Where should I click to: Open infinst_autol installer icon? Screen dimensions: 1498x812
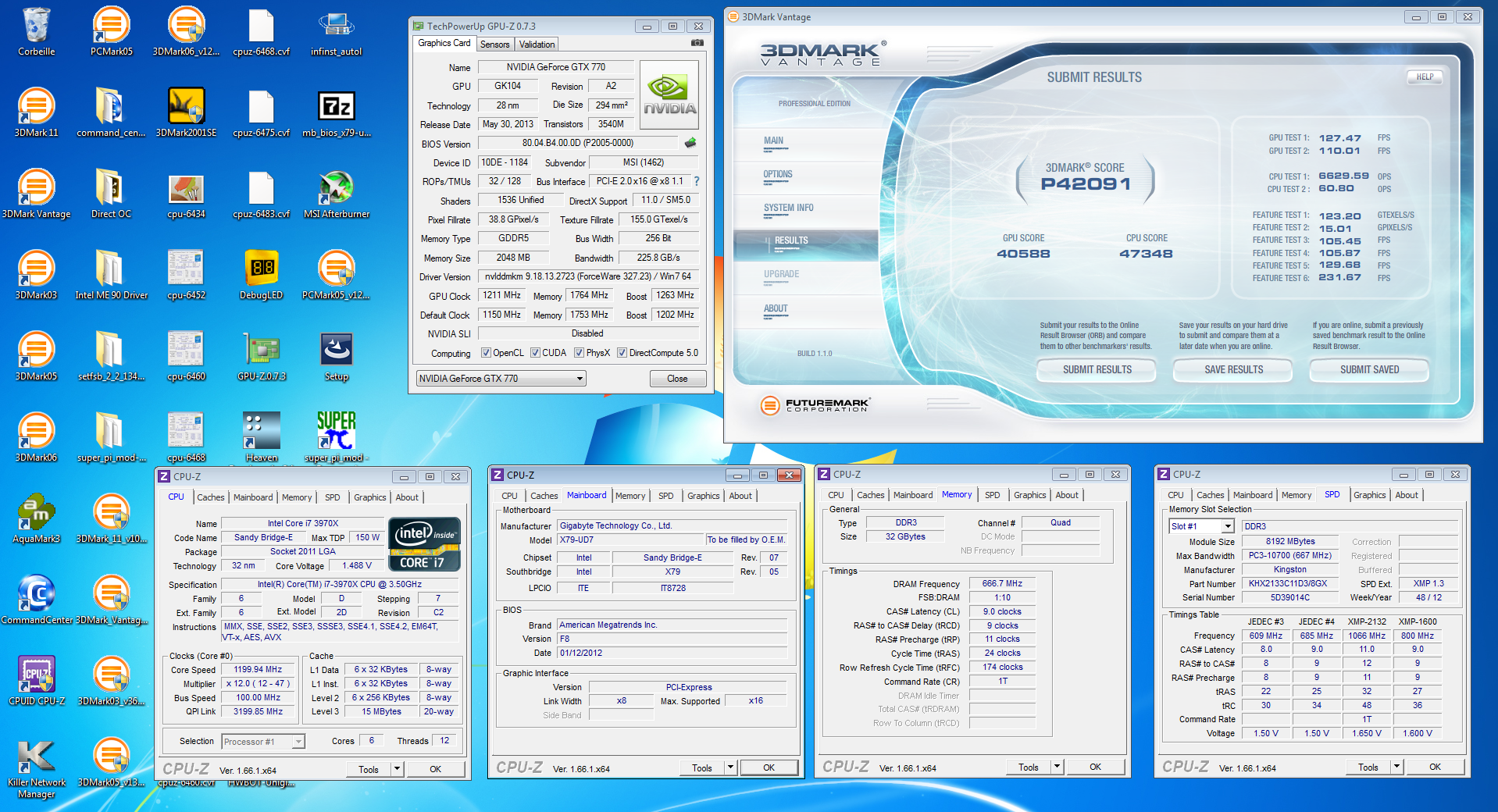(337, 31)
